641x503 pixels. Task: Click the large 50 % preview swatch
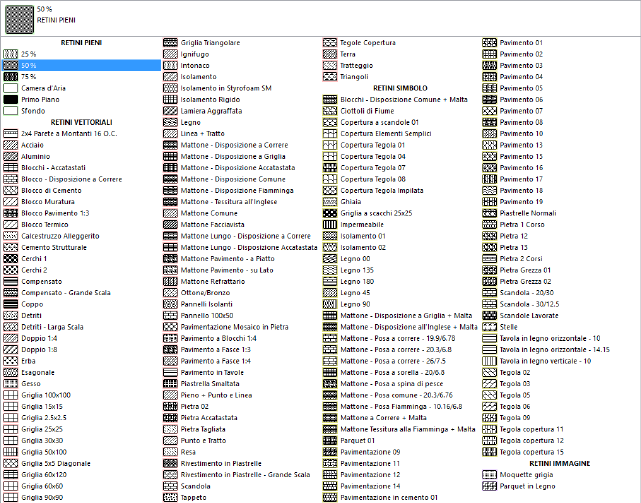click(19, 19)
